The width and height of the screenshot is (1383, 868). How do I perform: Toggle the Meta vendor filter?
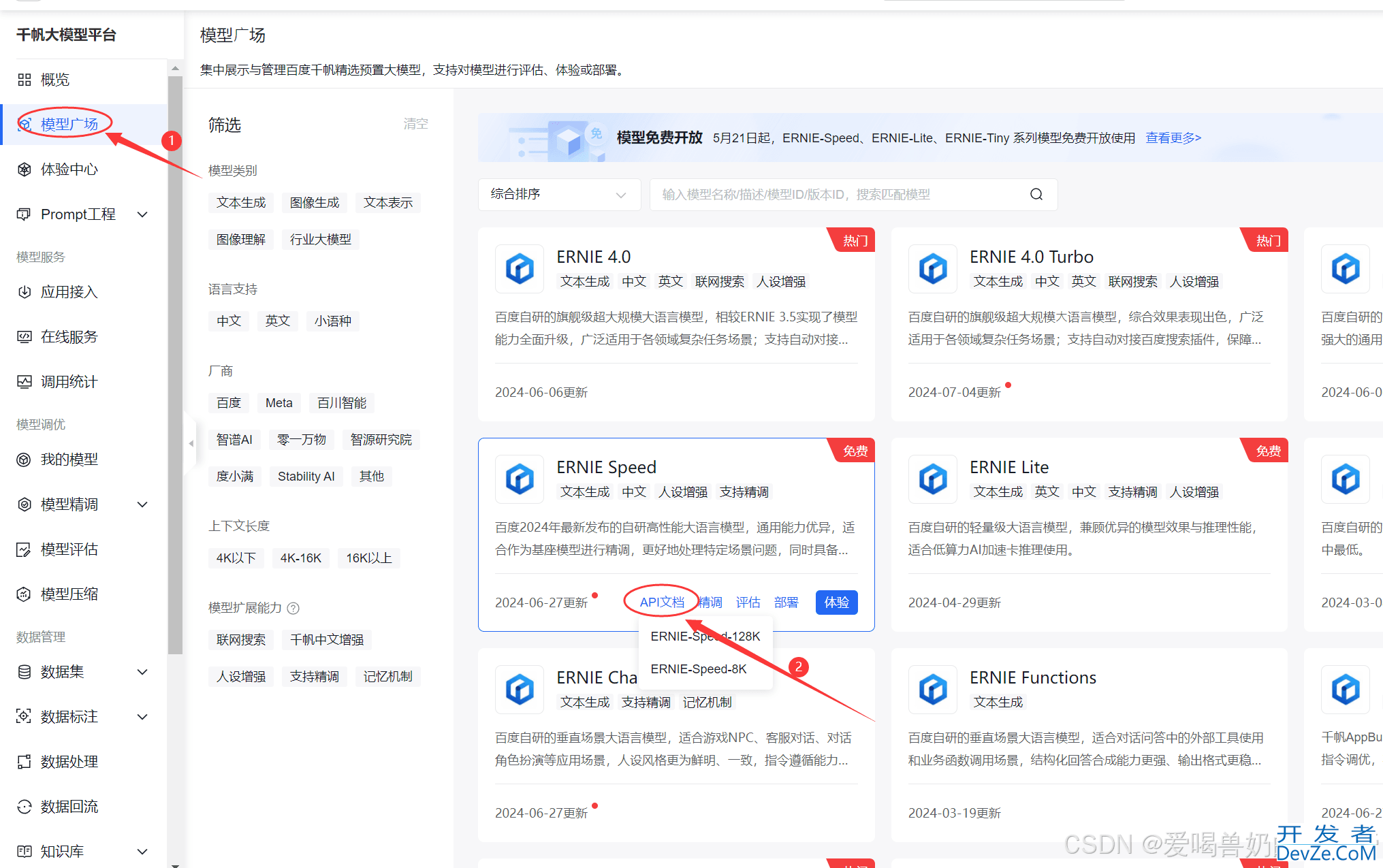coord(279,403)
